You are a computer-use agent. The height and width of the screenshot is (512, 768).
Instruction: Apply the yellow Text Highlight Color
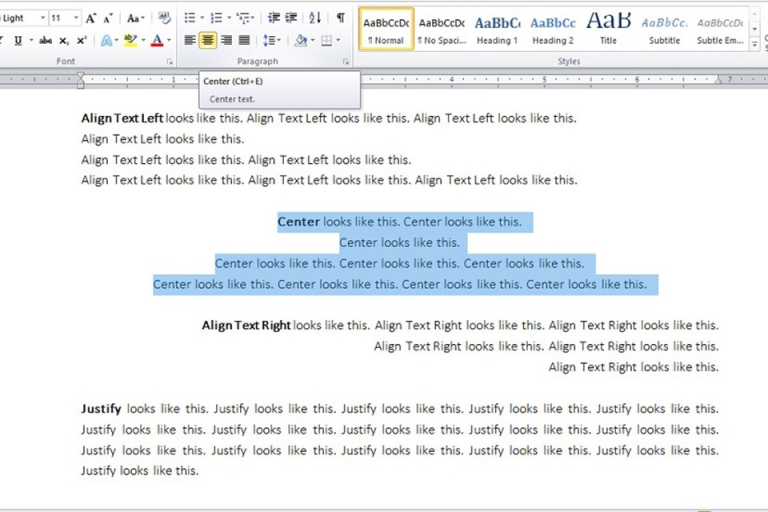[x=130, y=41]
